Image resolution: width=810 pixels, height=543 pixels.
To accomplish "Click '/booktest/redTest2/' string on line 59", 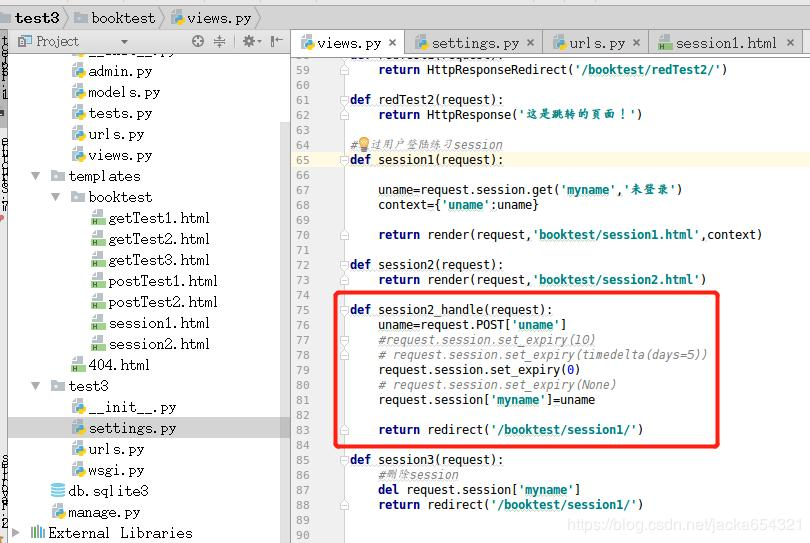I will [x=648, y=69].
